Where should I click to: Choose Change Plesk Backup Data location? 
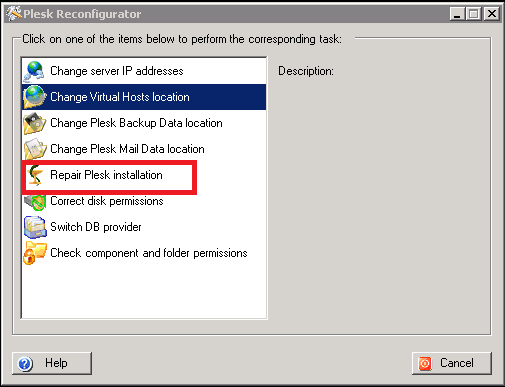point(144,123)
